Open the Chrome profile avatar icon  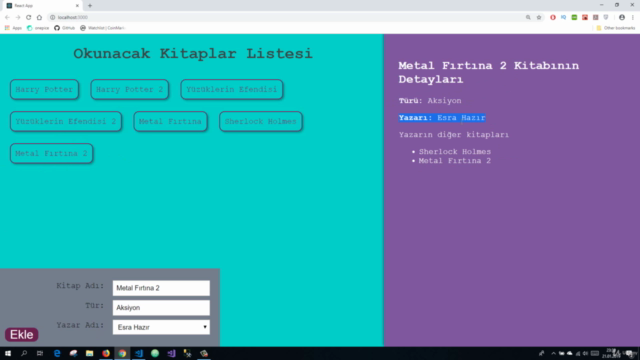[x=622, y=18]
